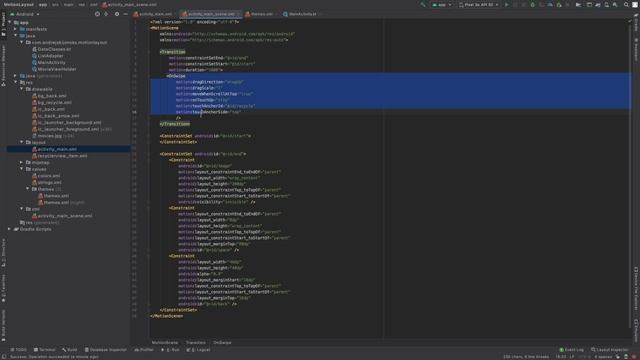The width and height of the screenshot is (640, 360).
Task: Click Transition breadcrumb at editor bottom
Action: [x=196, y=342]
